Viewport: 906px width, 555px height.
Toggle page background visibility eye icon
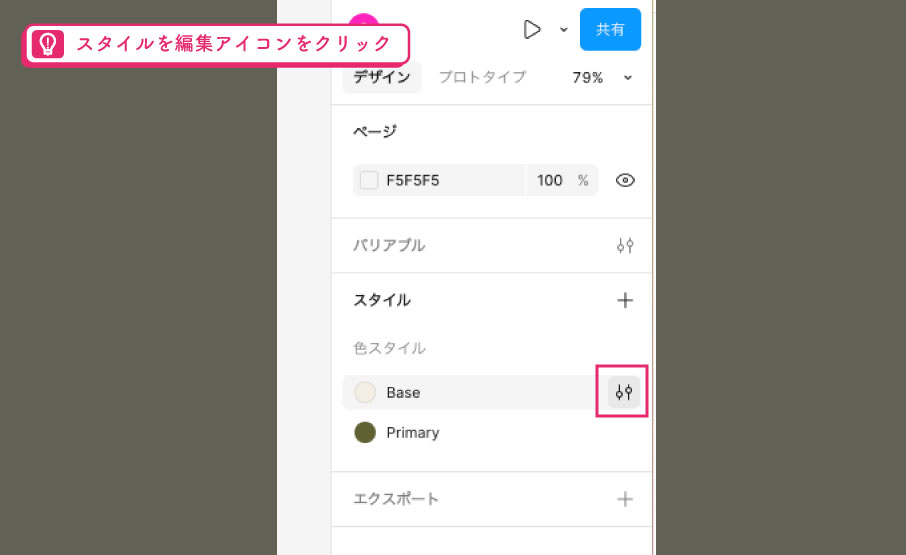pos(625,180)
